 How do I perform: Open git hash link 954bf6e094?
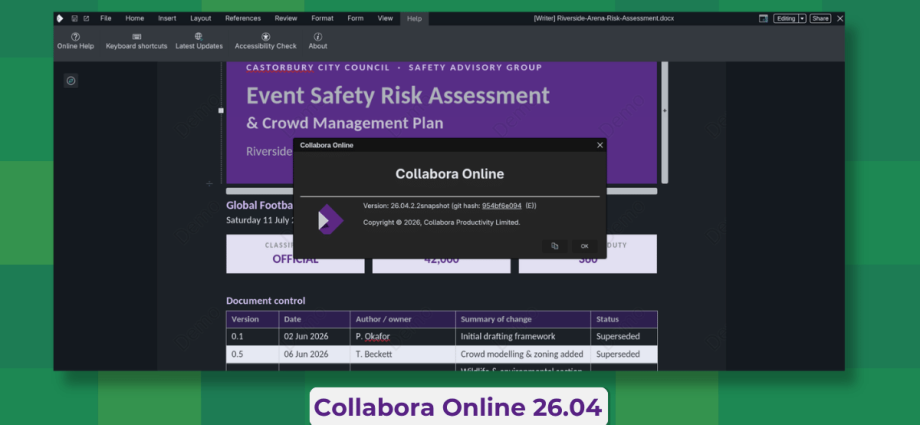(x=502, y=206)
